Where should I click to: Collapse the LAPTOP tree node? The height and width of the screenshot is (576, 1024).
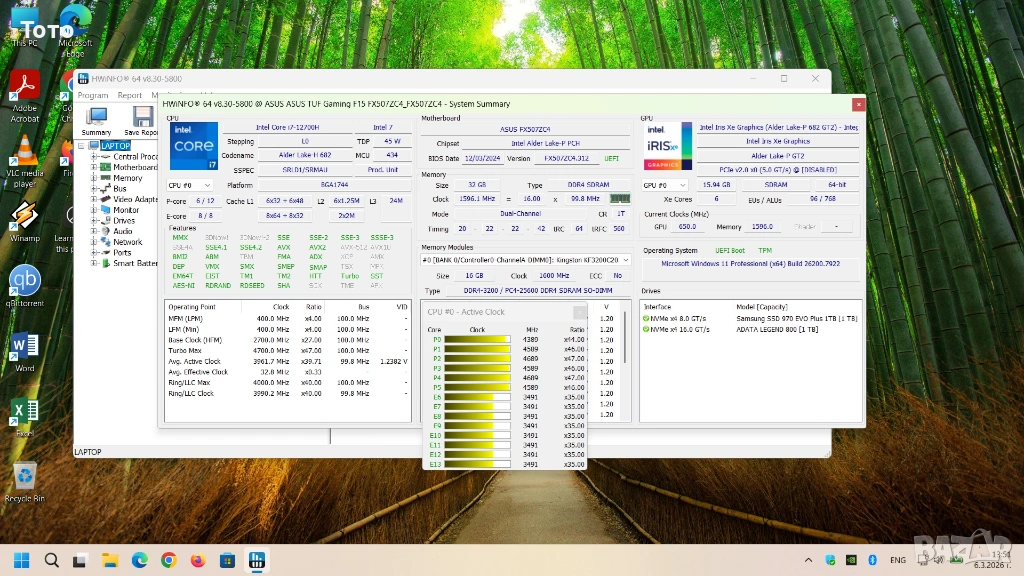pos(82,146)
